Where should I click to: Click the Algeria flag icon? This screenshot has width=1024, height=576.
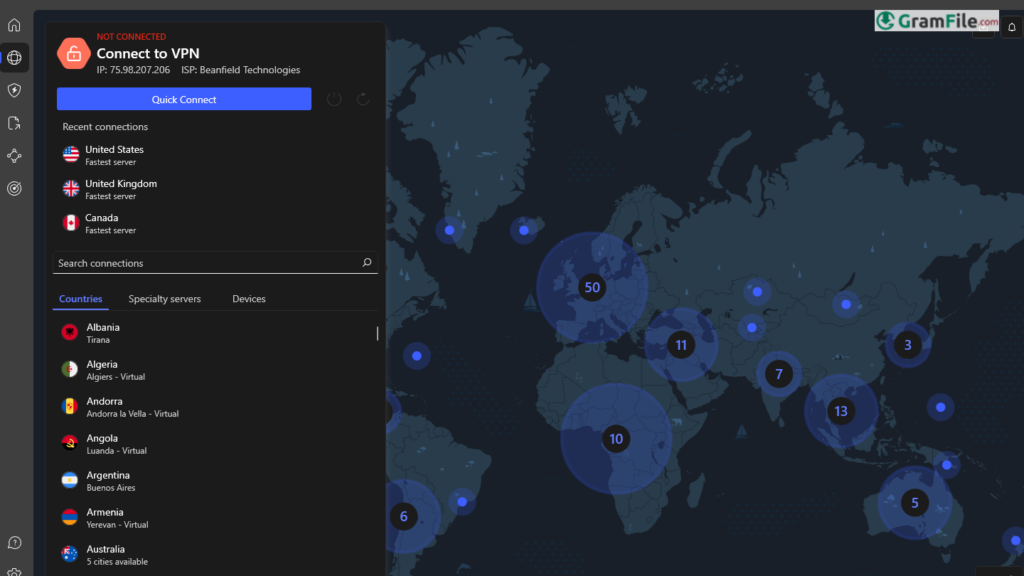tap(69, 370)
